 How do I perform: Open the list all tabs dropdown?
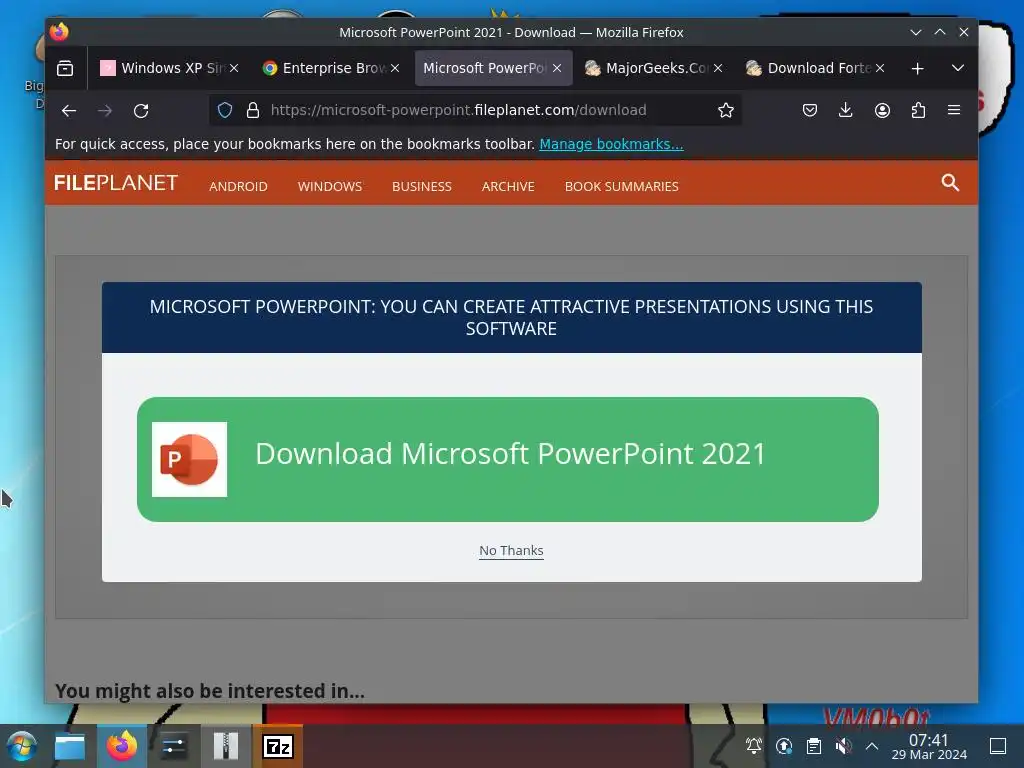click(x=957, y=68)
